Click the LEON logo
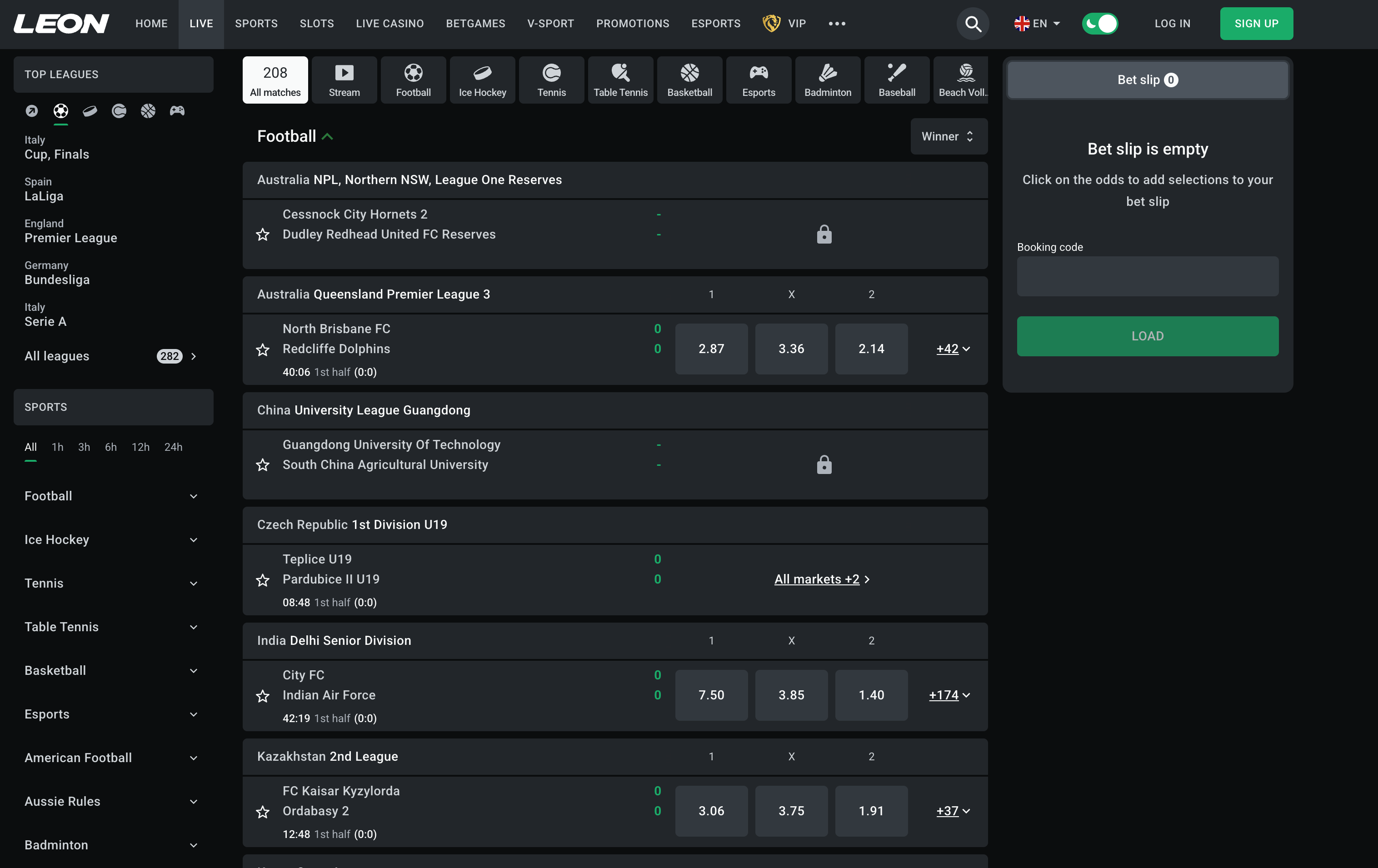The image size is (1378, 868). click(61, 24)
